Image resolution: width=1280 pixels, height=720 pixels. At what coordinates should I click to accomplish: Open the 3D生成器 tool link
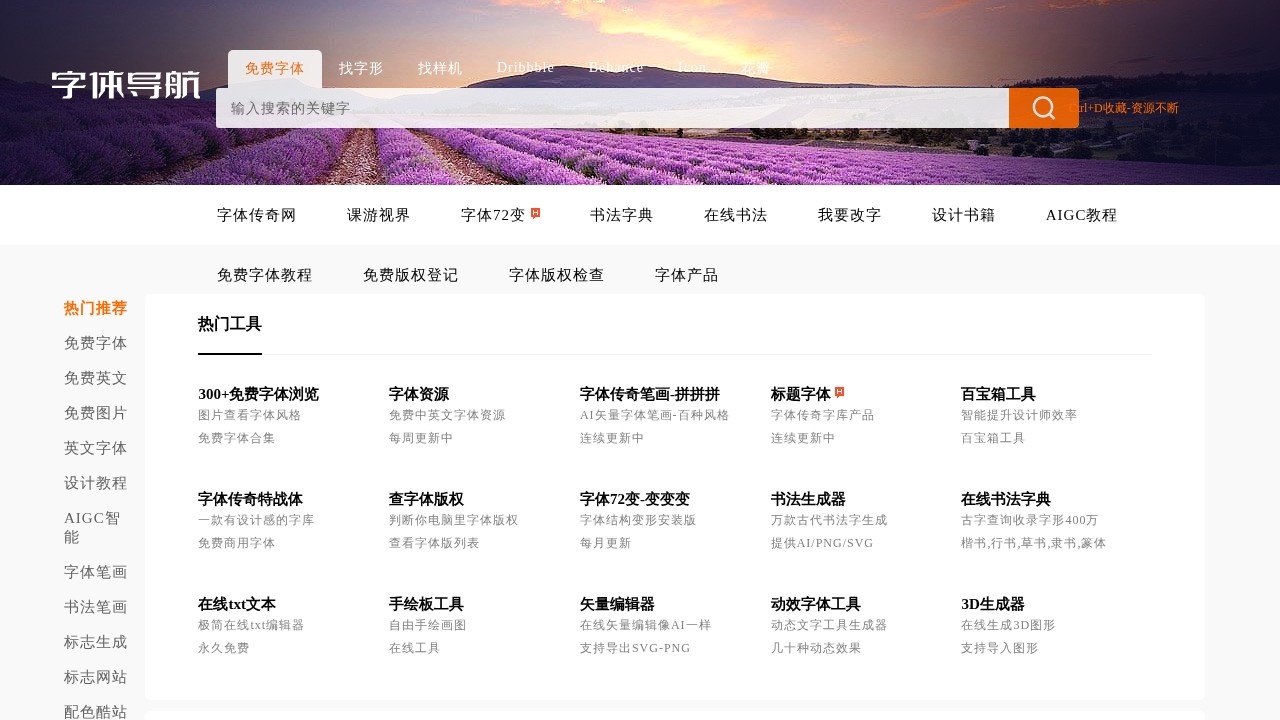tap(992, 604)
